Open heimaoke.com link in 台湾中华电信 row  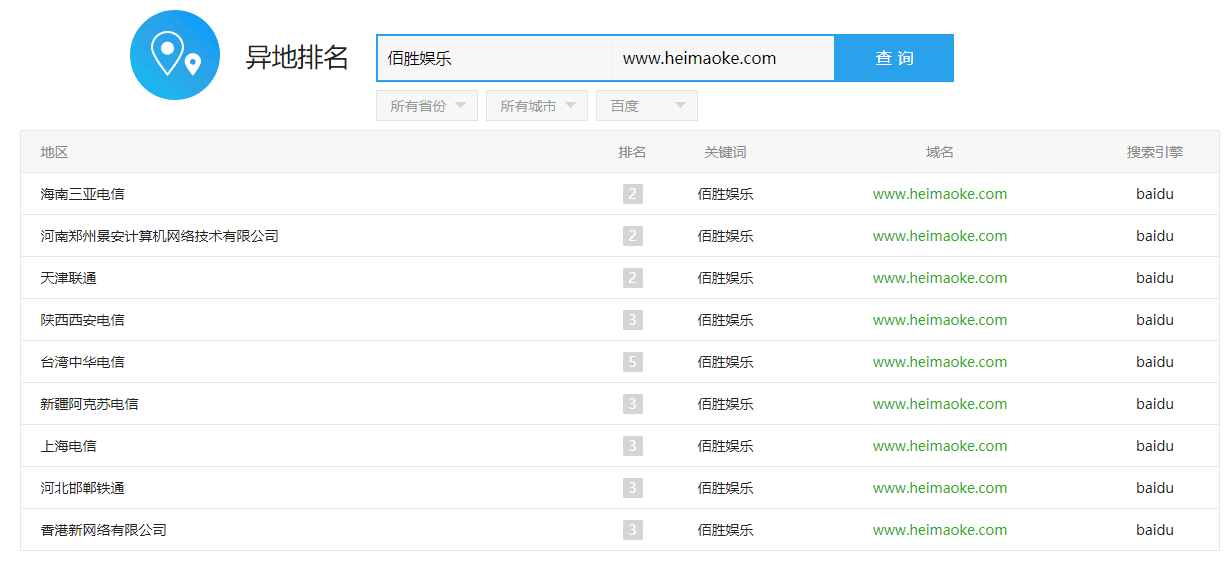(940, 362)
